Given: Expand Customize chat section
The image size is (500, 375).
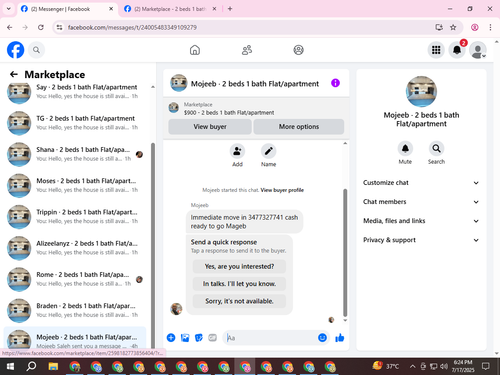Looking at the screenshot, I should pos(421,183).
